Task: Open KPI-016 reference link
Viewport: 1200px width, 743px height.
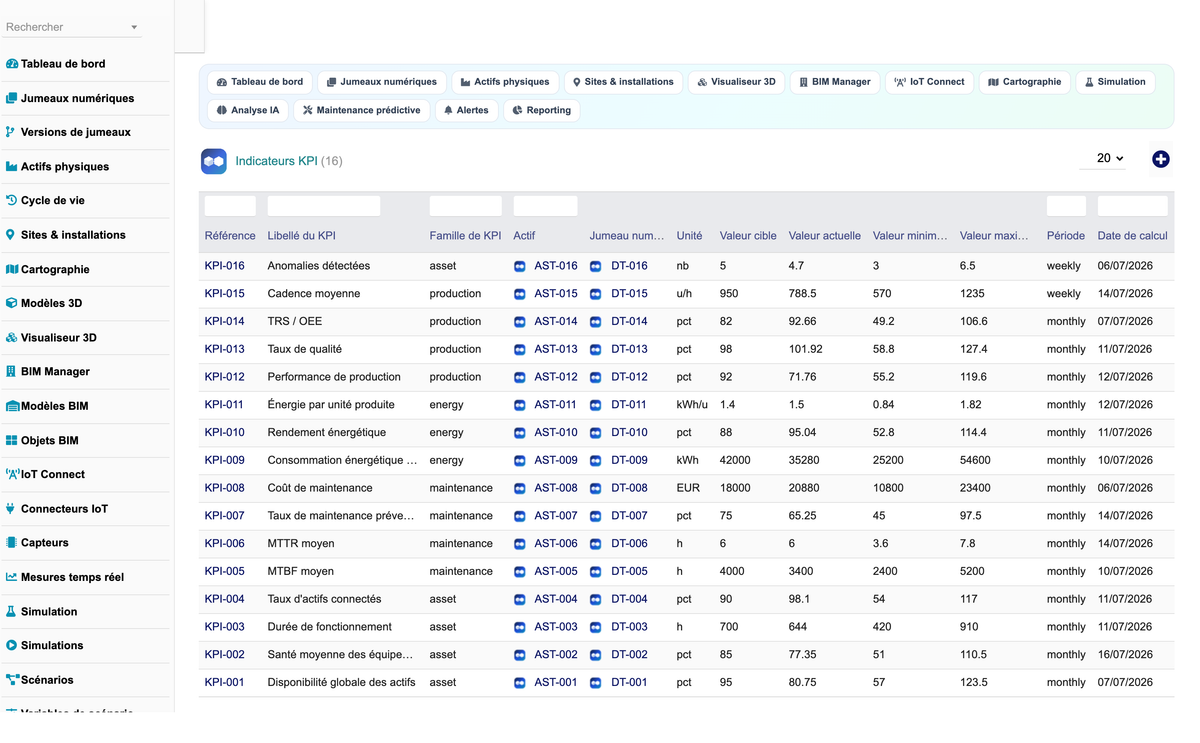Action: point(224,266)
